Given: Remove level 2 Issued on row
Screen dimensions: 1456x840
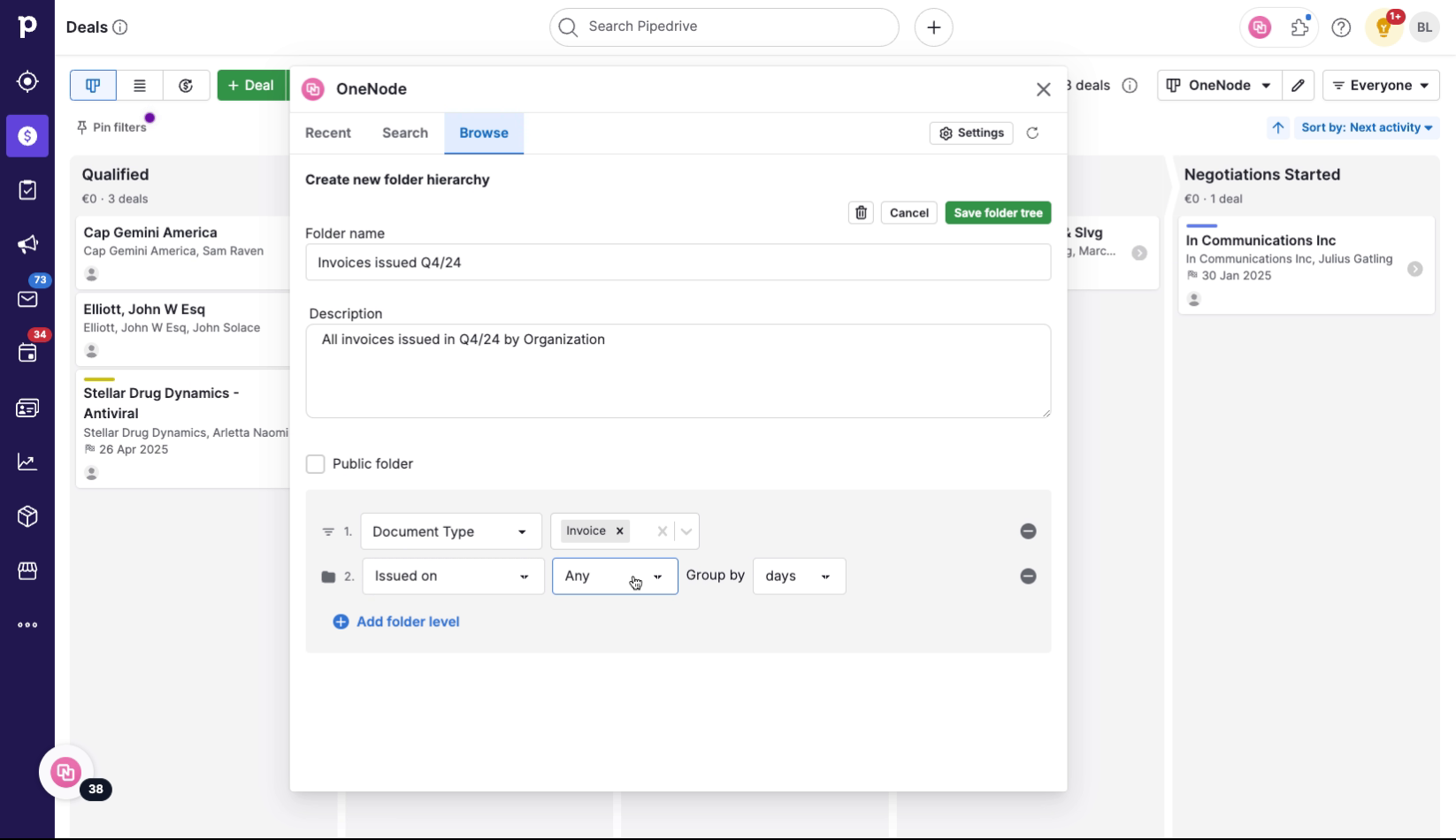Looking at the screenshot, I should click(1028, 577).
